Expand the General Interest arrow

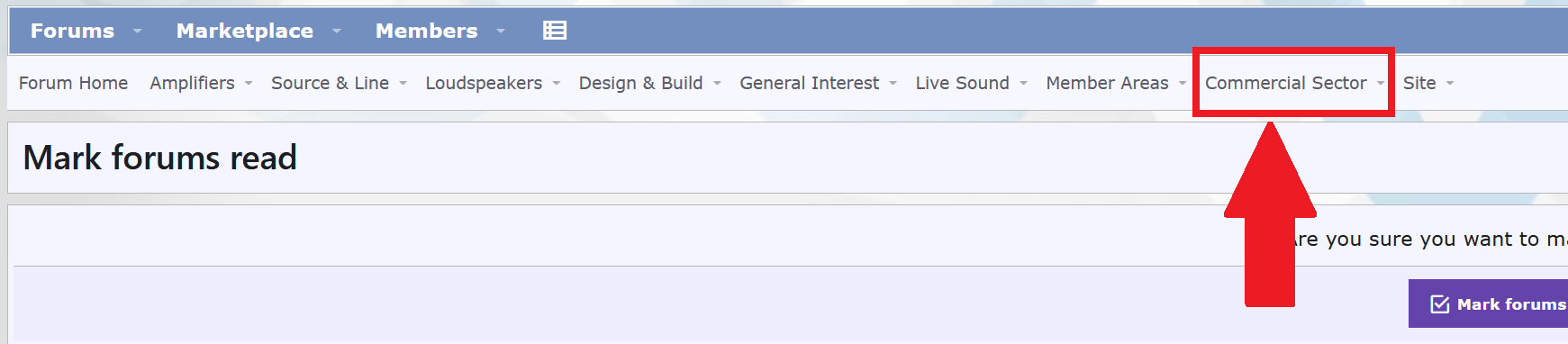point(893,84)
